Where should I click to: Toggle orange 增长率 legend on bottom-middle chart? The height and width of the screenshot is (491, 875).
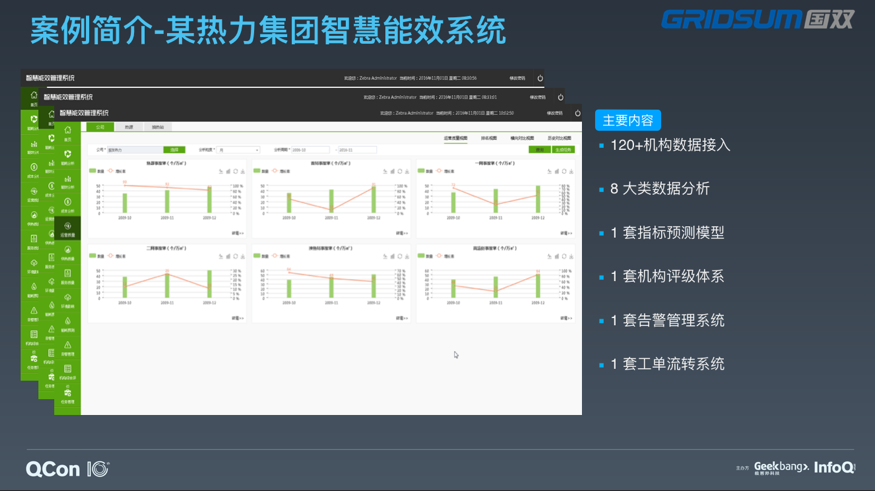coord(281,256)
